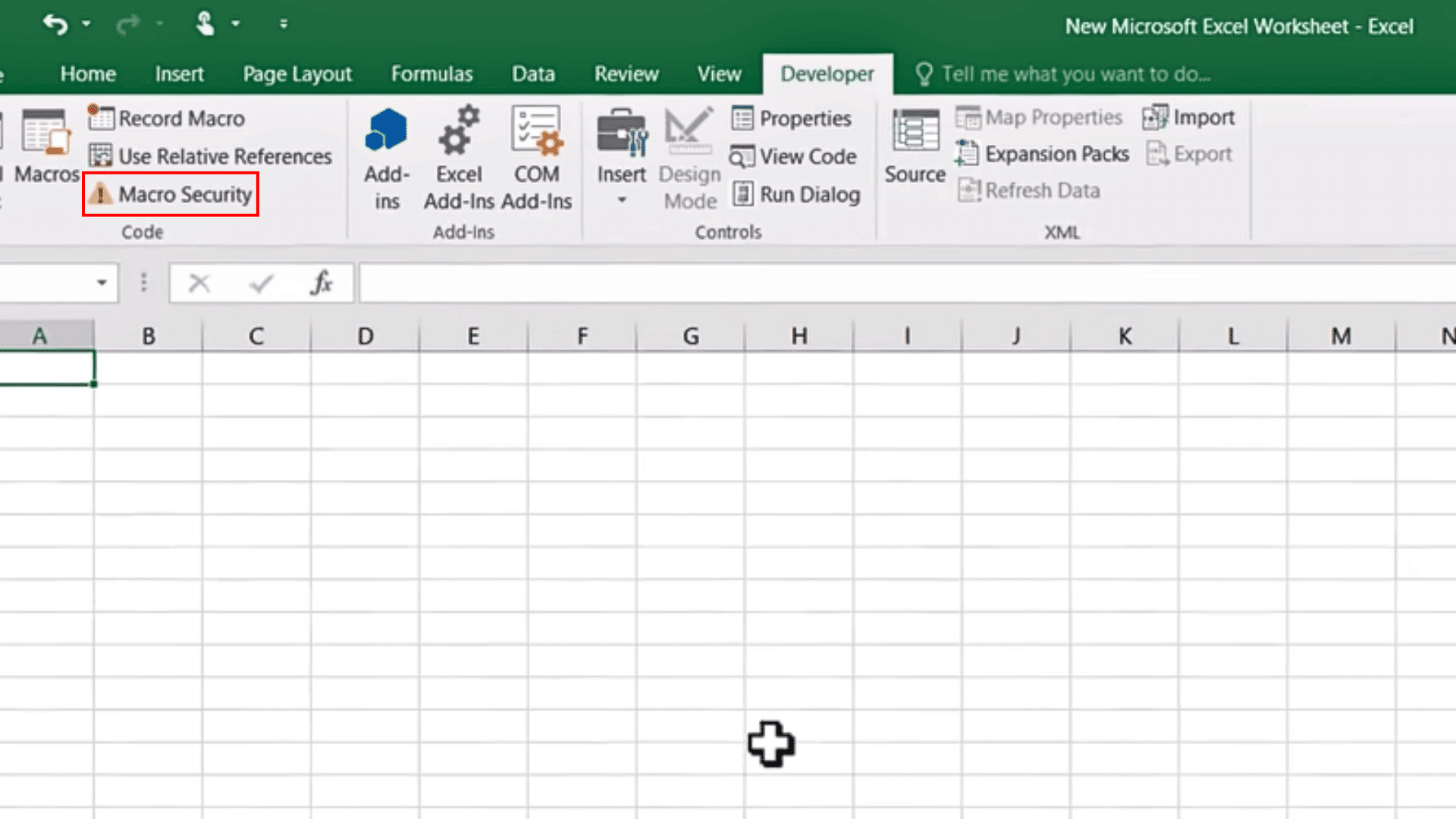The image size is (1456, 819).
Task: Expand Customize Quick Access Toolbar menu
Action: (284, 24)
